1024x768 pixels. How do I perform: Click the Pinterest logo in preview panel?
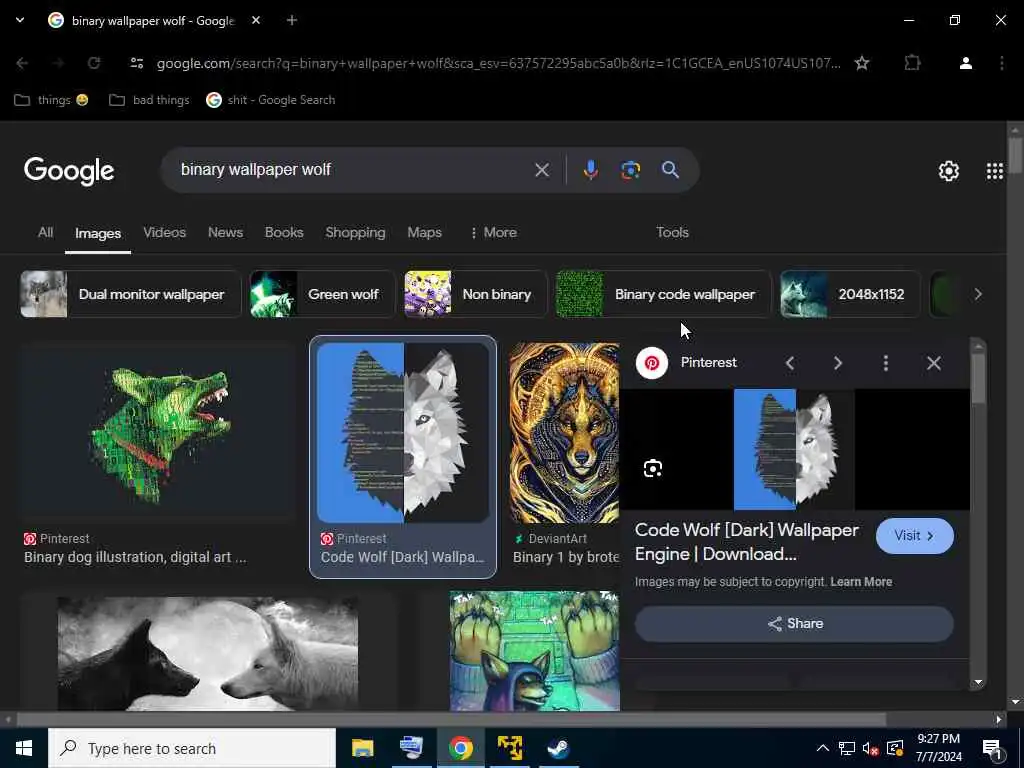652,363
